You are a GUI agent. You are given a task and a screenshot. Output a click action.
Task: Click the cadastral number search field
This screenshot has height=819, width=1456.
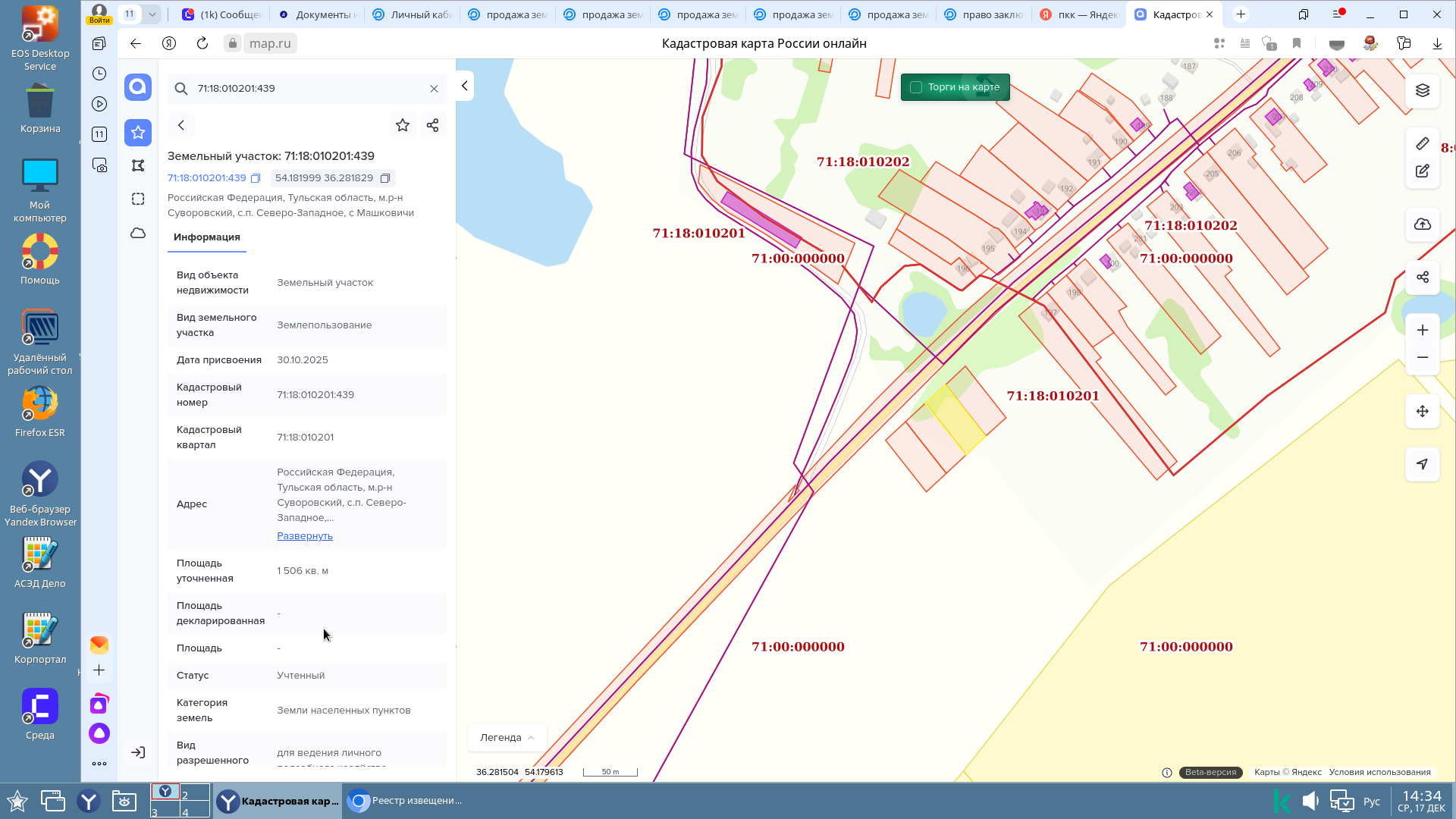click(303, 89)
